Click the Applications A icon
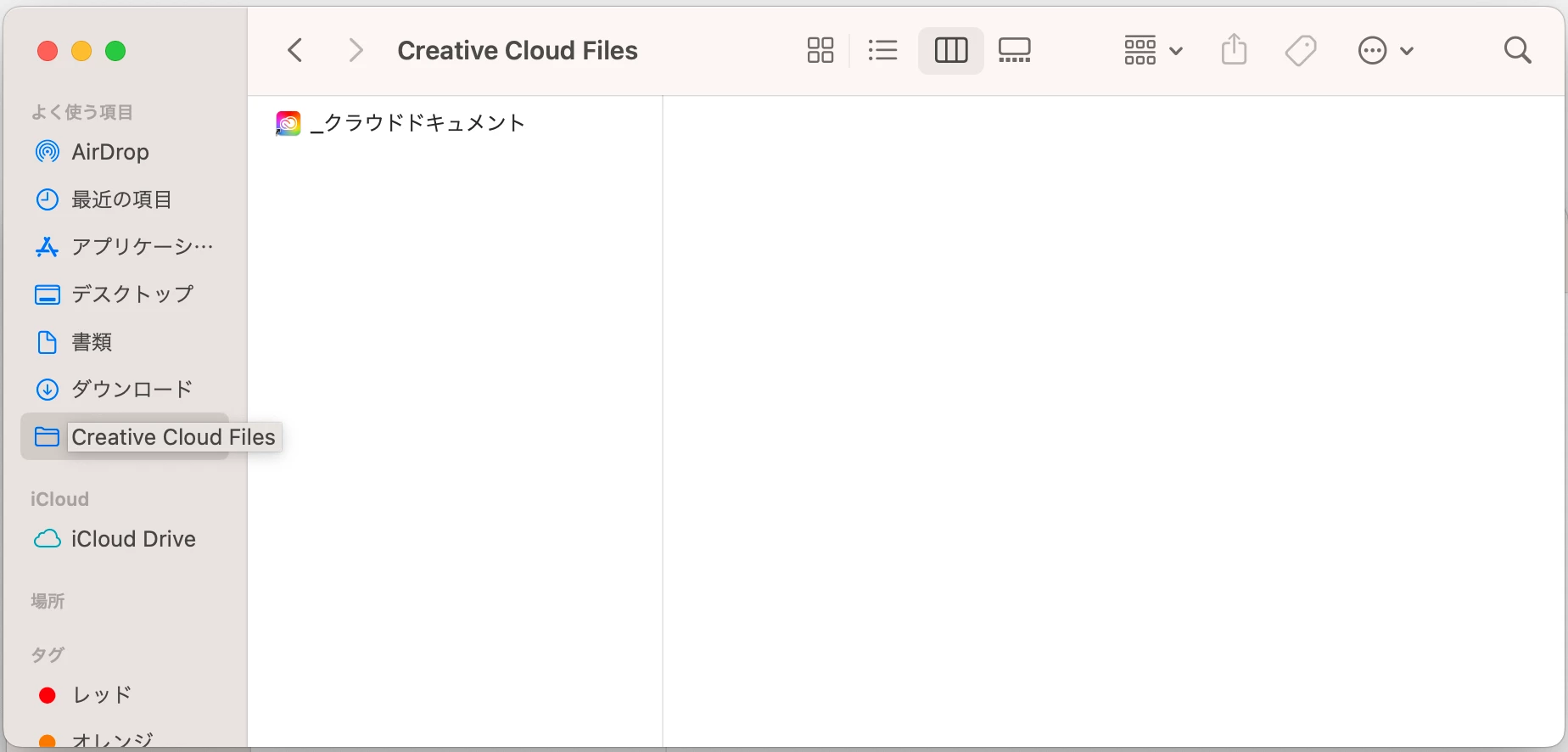 tap(47, 247)
